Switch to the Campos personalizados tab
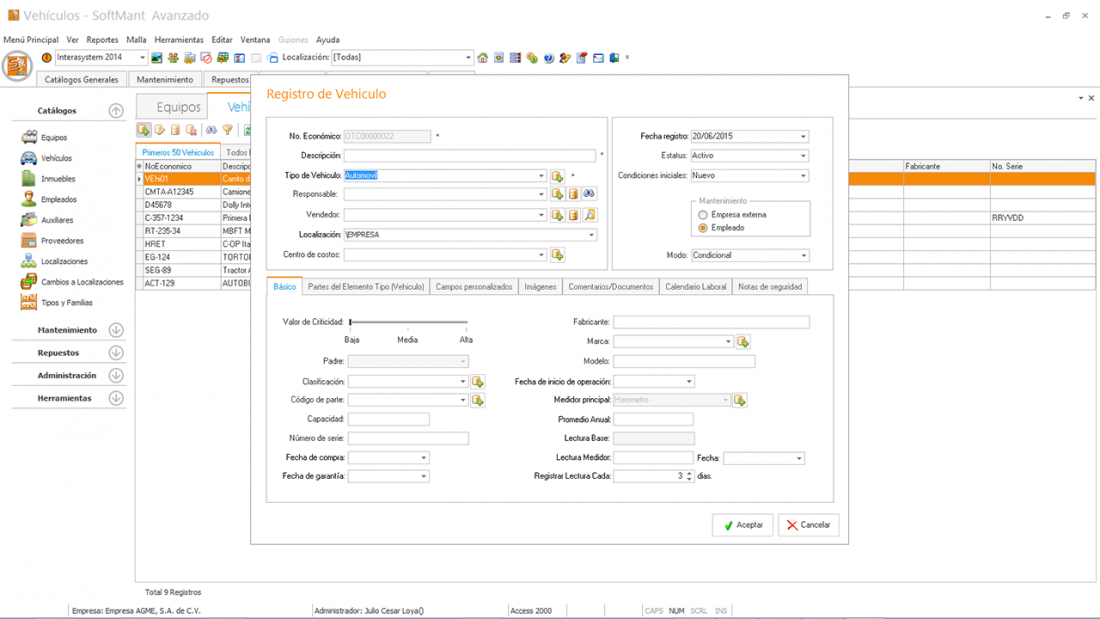 [474, 287]
